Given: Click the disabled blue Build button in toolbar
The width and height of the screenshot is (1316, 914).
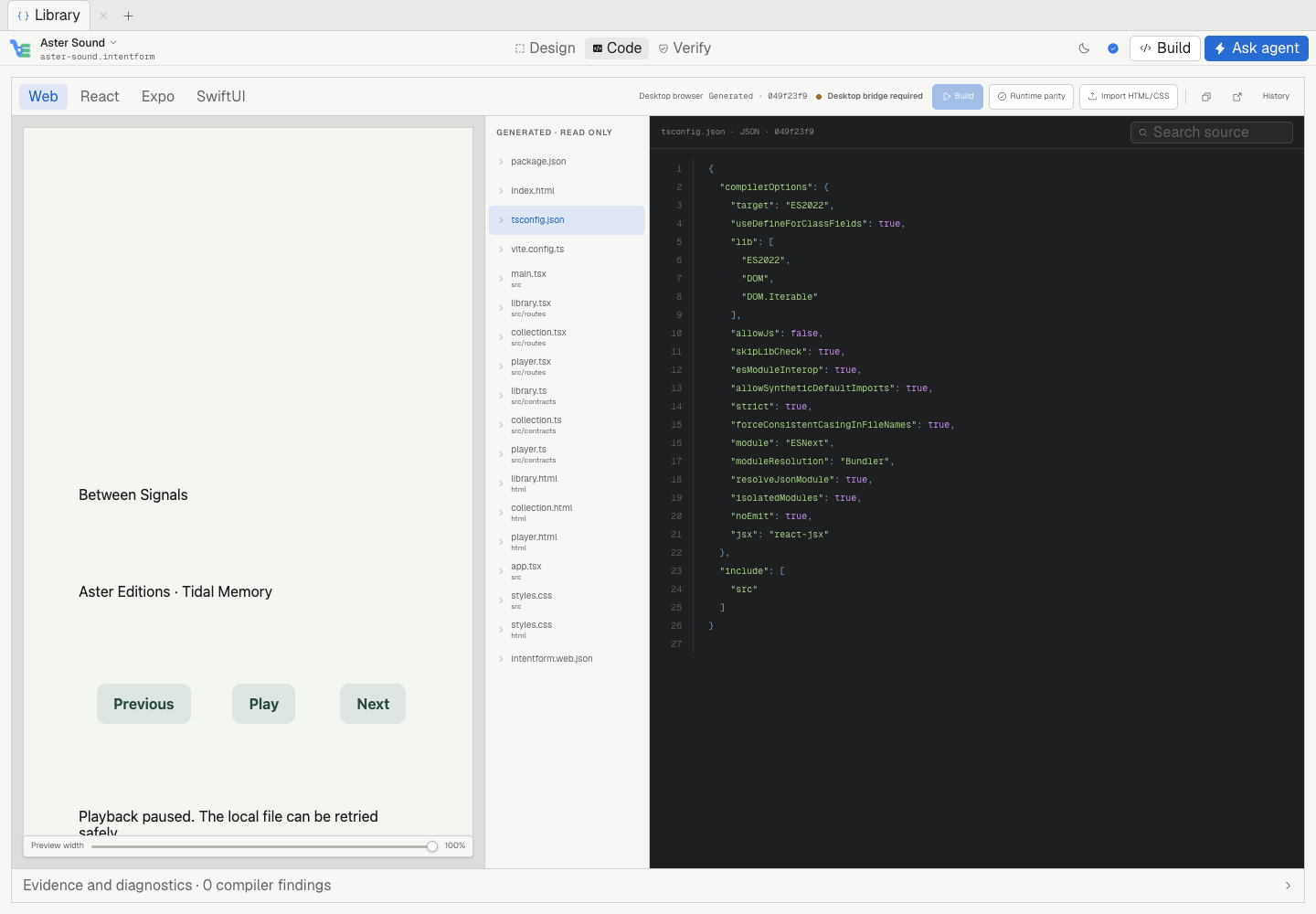Looking at the screenshot, I should 958,97.
